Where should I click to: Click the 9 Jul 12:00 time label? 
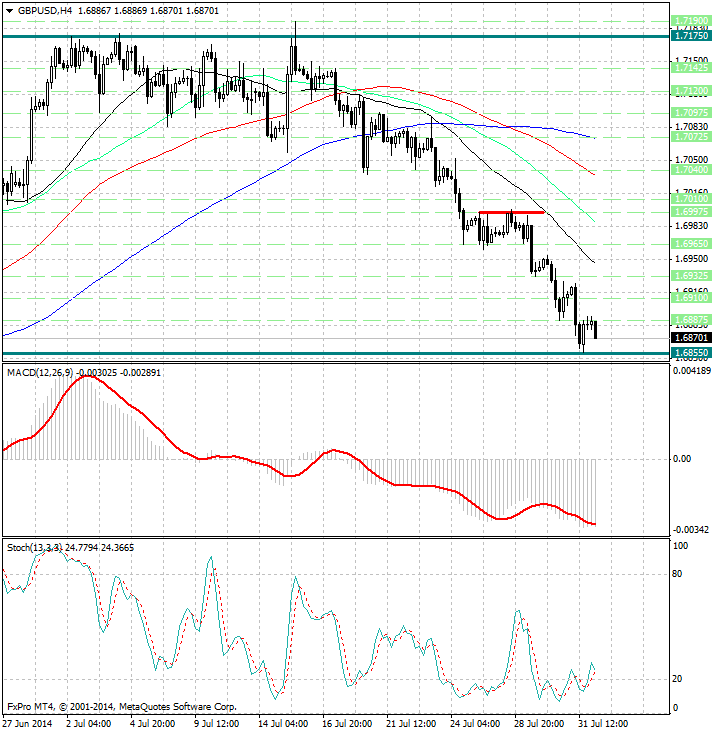pos(217,724)
